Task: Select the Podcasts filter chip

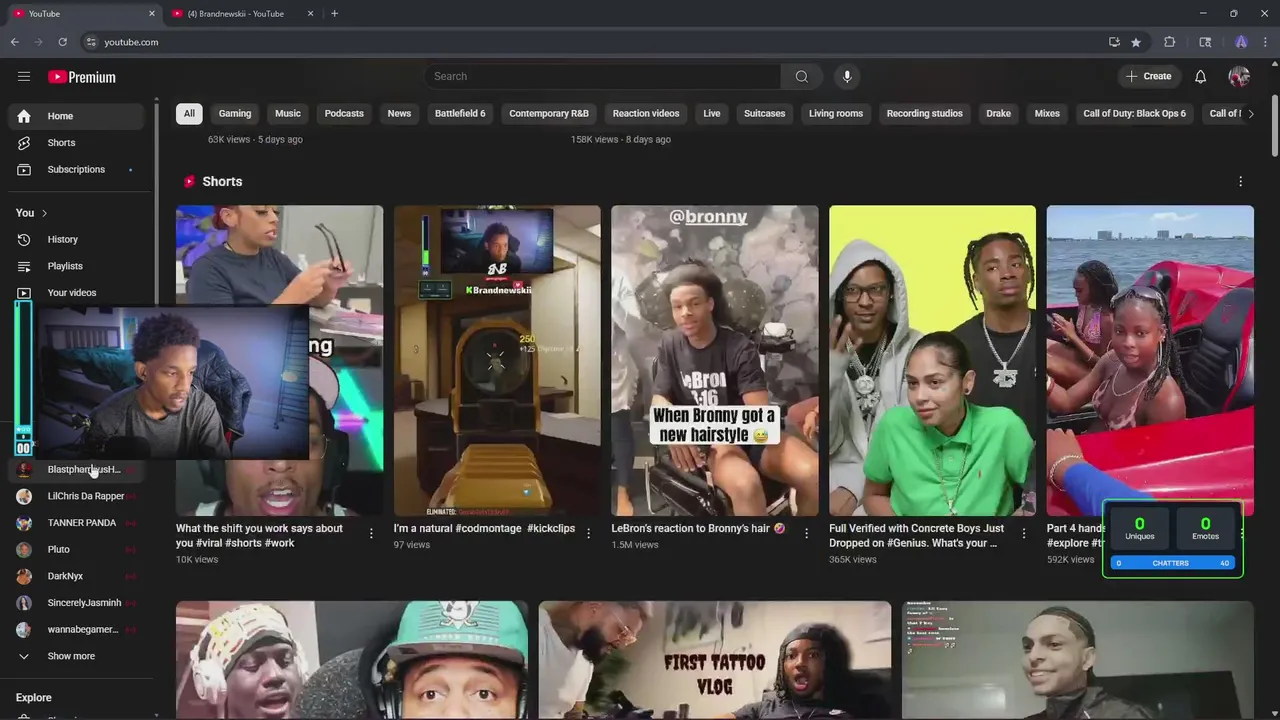Action: click(344, 114)
